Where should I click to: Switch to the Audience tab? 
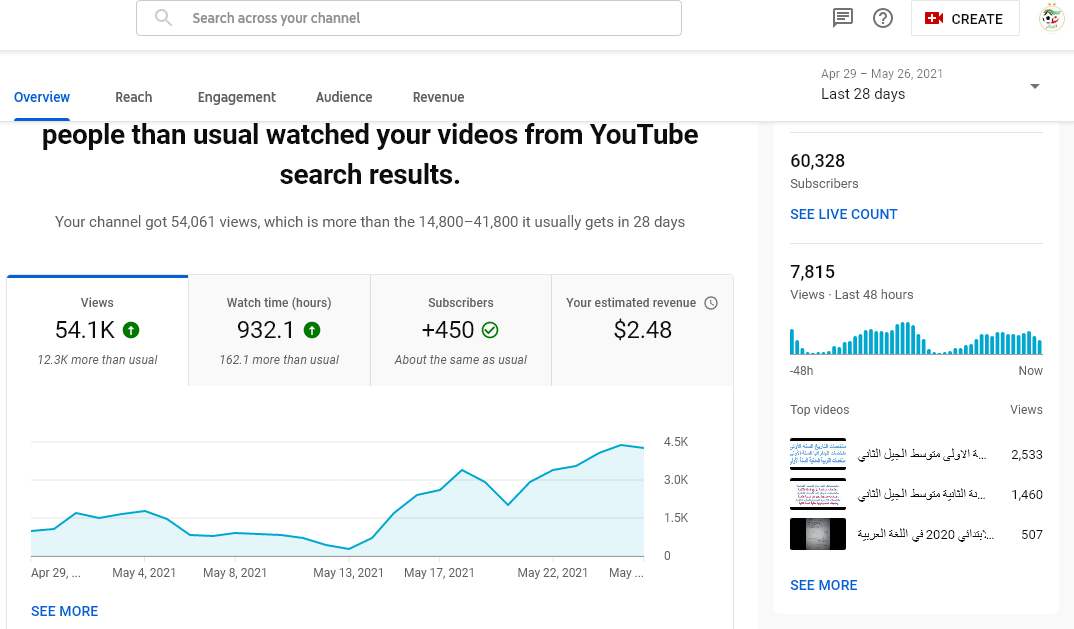click(343, 97)
